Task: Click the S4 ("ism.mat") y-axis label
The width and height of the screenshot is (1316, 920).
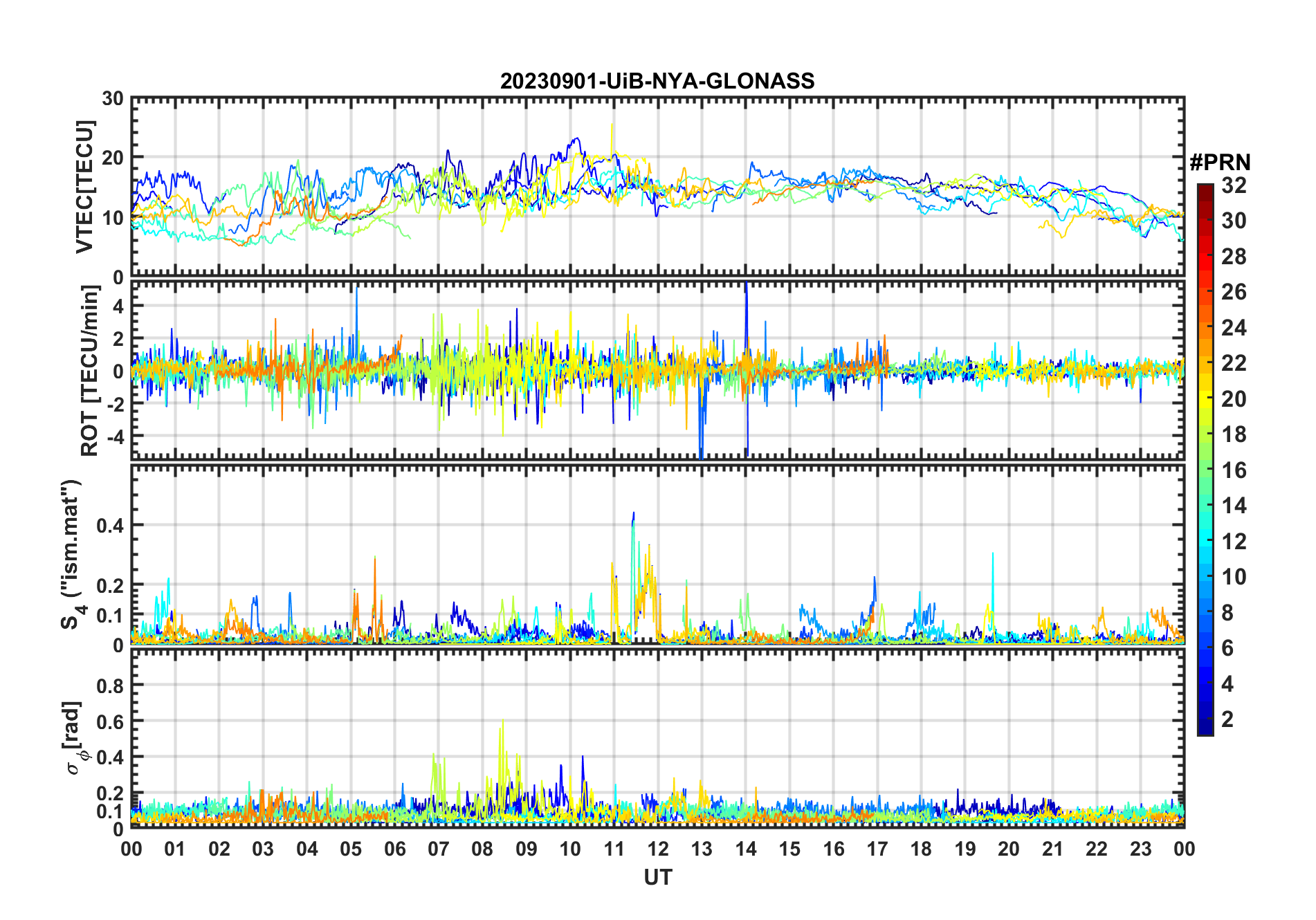Action: click(x=73, y=554)
